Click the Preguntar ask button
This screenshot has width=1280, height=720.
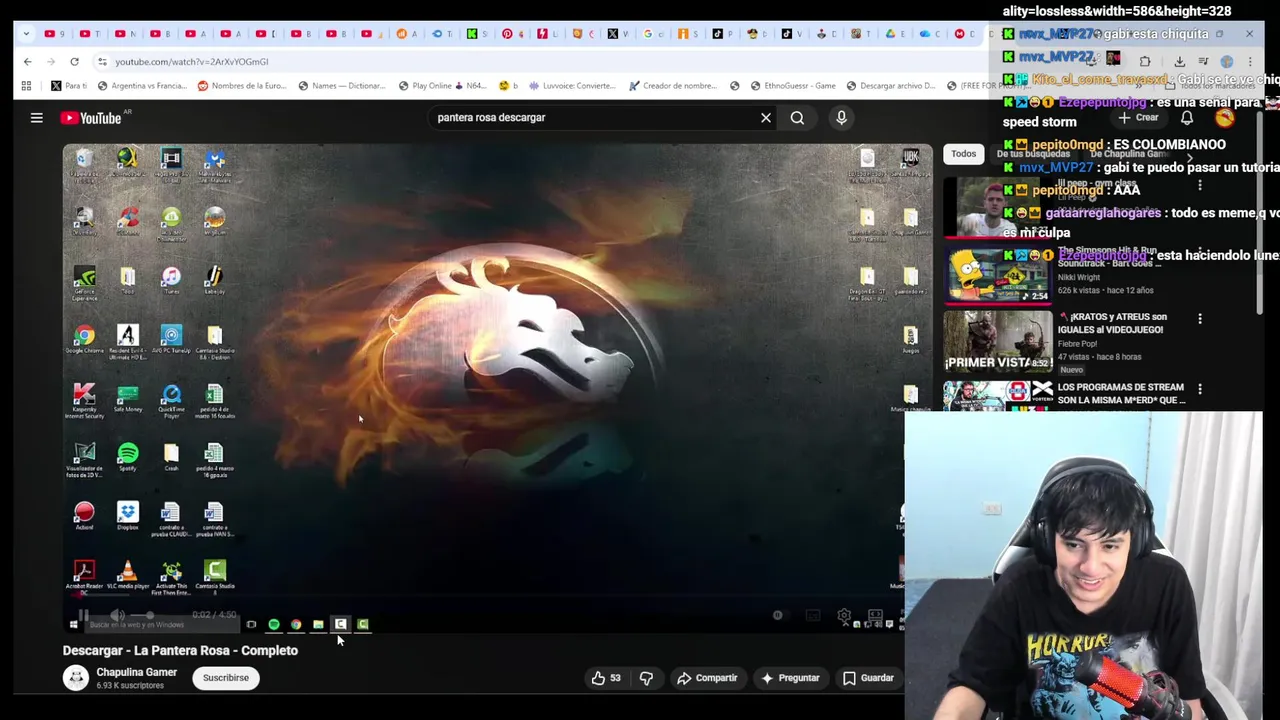click(789, 678)
